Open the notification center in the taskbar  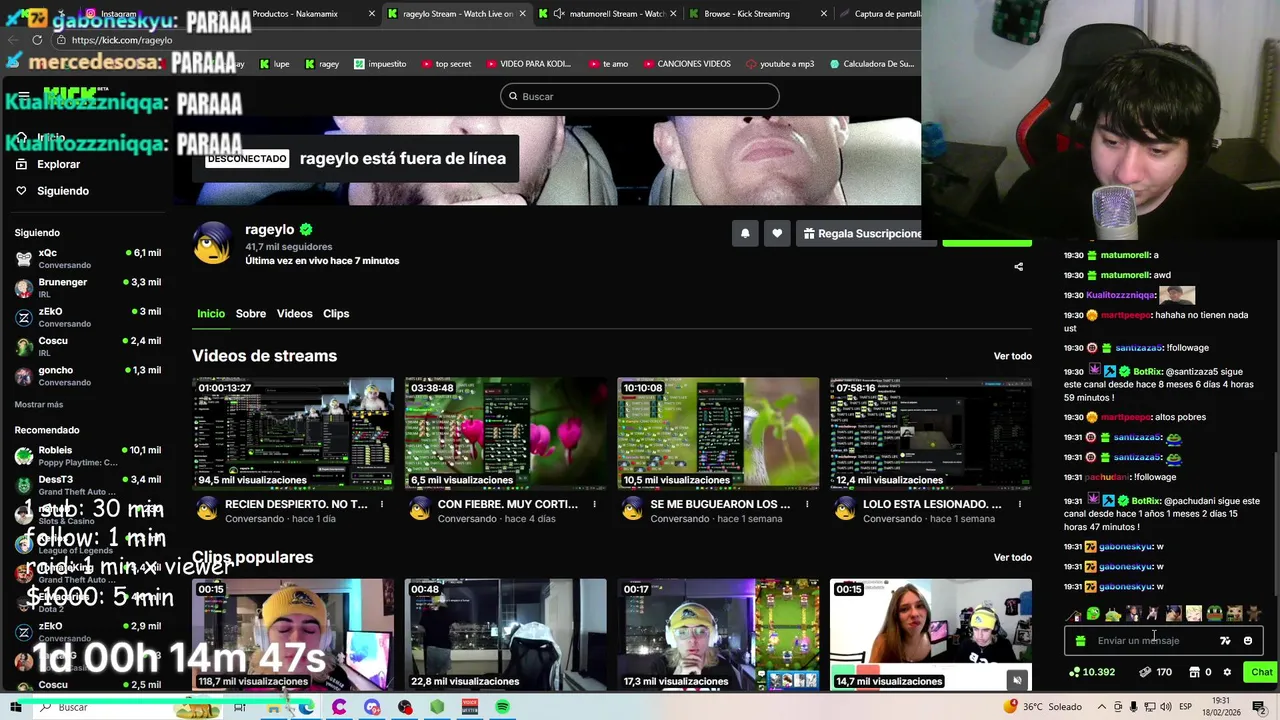coord(1259,707)
